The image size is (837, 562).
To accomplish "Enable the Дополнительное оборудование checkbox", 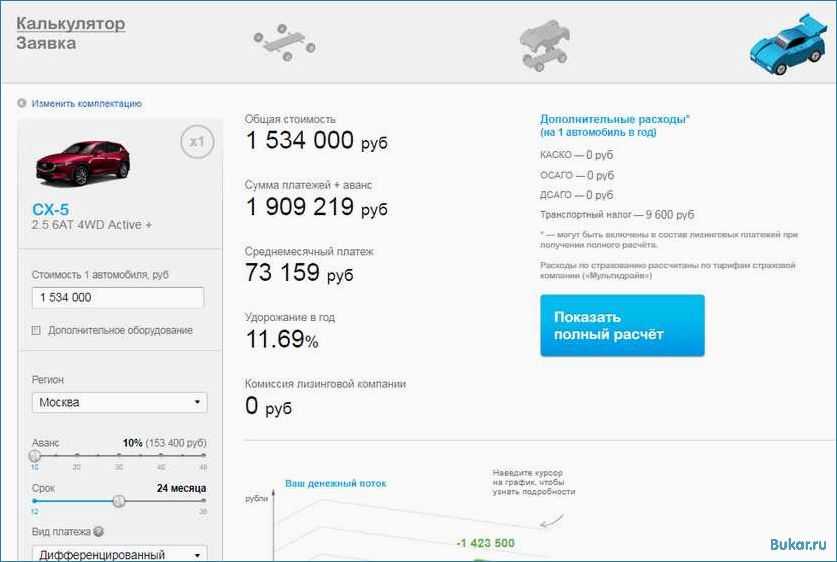I will (x=36, y=330).
